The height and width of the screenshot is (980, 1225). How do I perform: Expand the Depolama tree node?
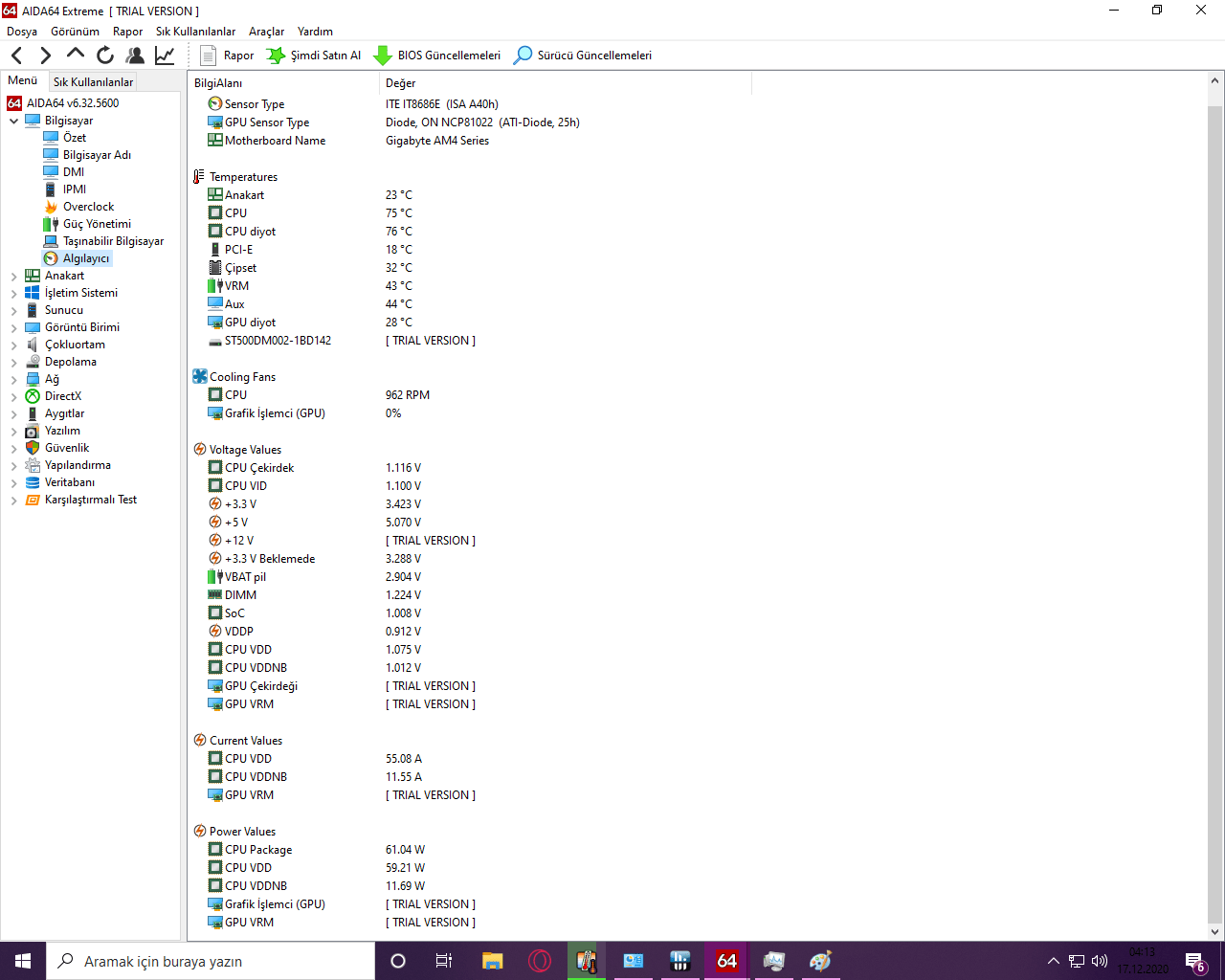click(13, 362)
